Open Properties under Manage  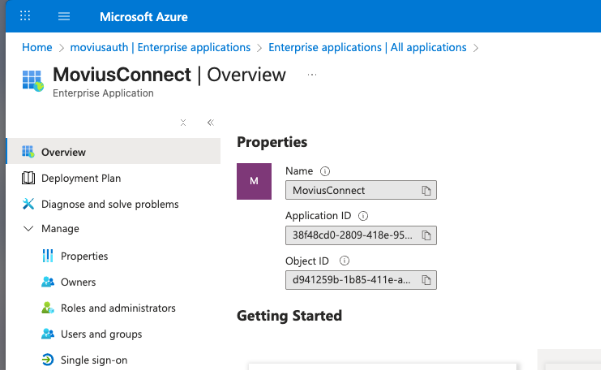tap(84, 256)
